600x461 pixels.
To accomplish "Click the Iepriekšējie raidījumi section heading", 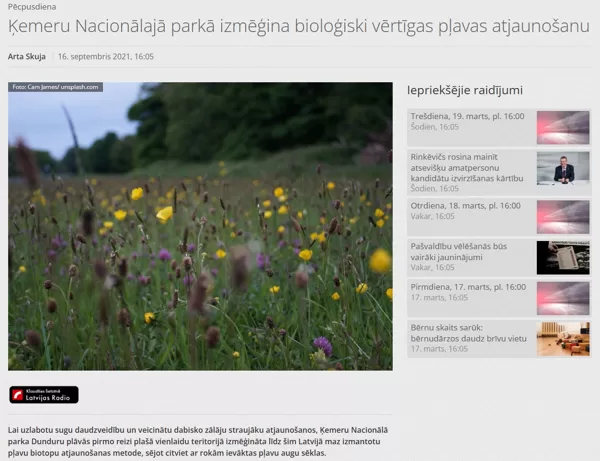I will click(x=465, y=90).
